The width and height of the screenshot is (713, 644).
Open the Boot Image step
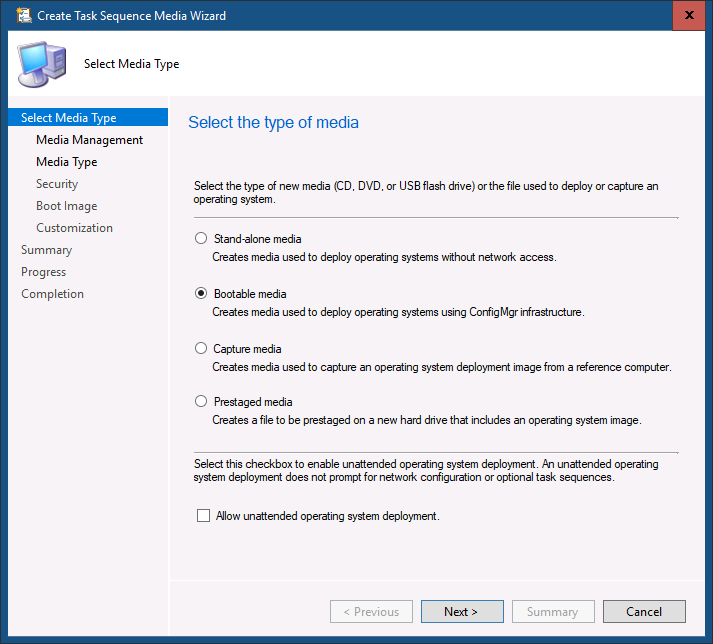point(66,206)
